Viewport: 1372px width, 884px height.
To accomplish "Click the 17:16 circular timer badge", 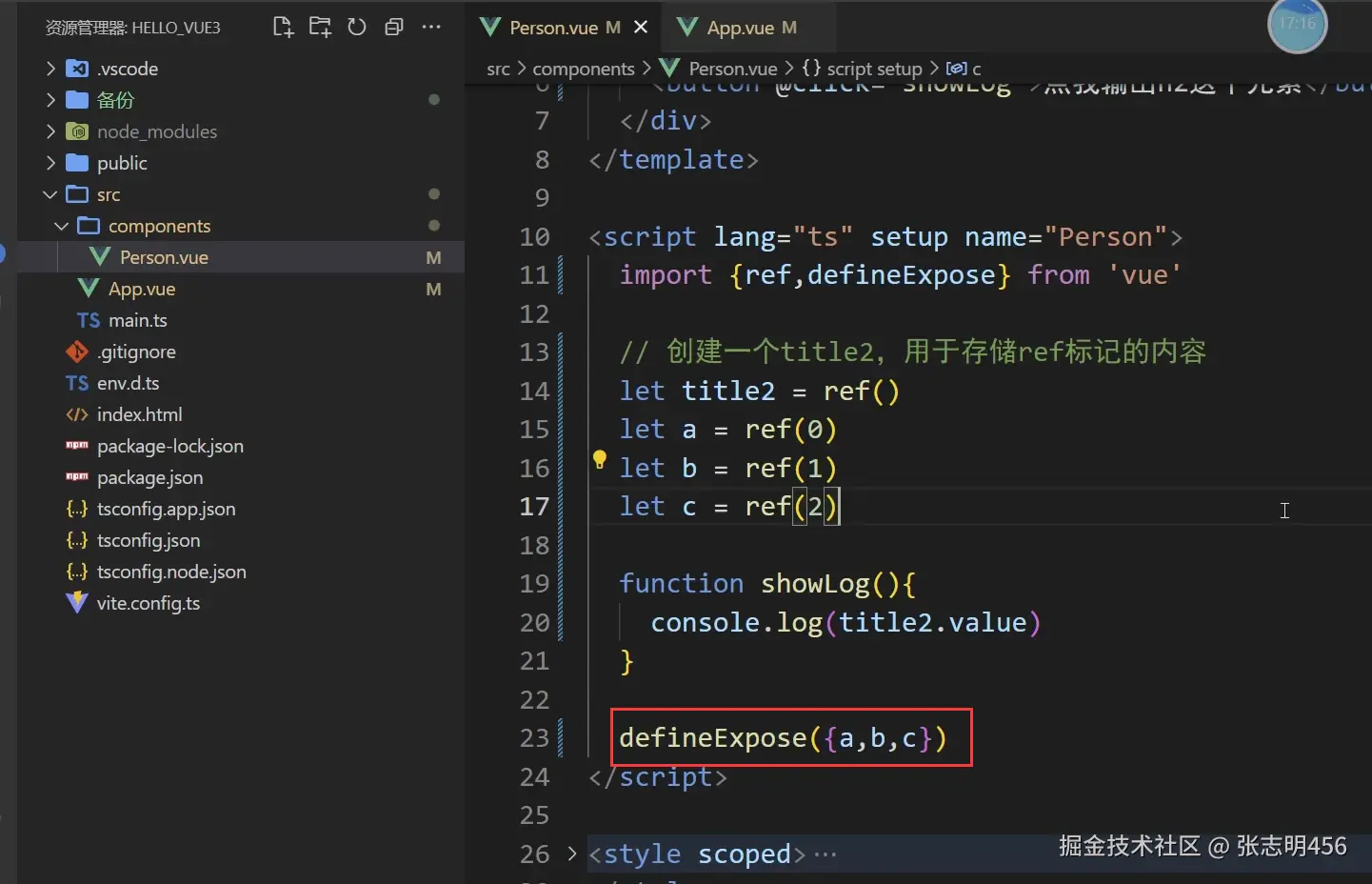I will click(1298, 25).
